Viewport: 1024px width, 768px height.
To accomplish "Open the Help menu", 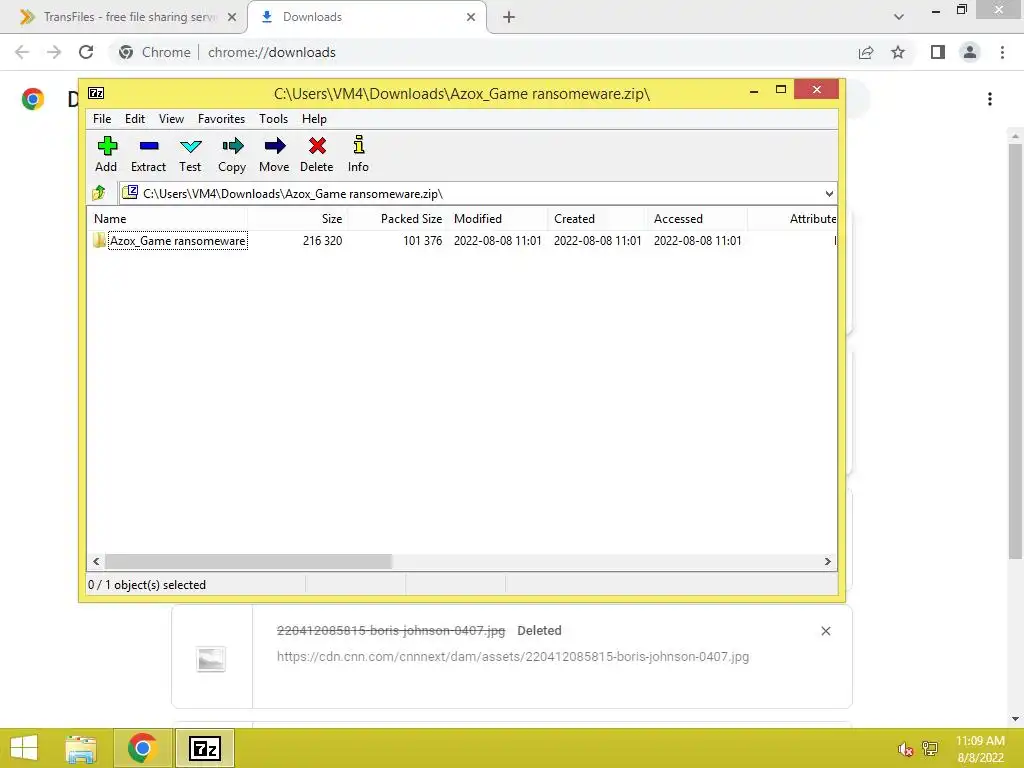I will pyautogui.click(x=314, y=119).
